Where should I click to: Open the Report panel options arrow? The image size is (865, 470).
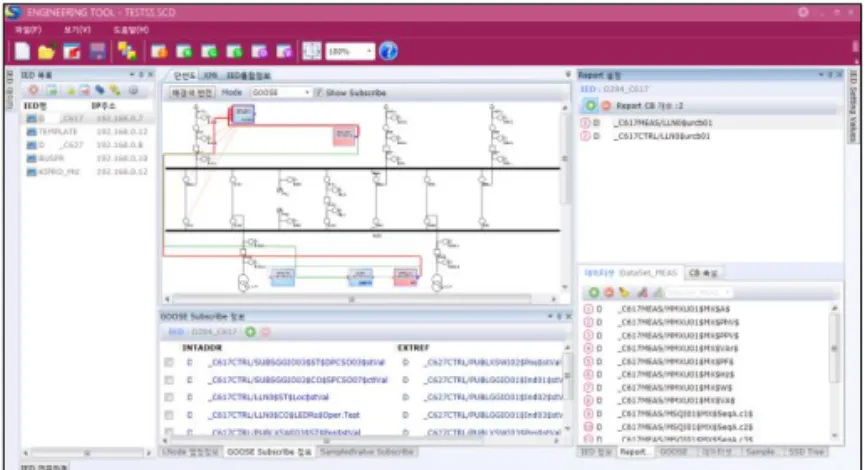[821, 74]
